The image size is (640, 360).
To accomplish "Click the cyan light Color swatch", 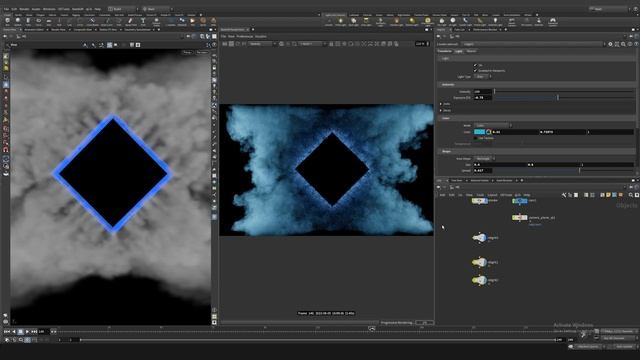I will [x=479, y=132].
